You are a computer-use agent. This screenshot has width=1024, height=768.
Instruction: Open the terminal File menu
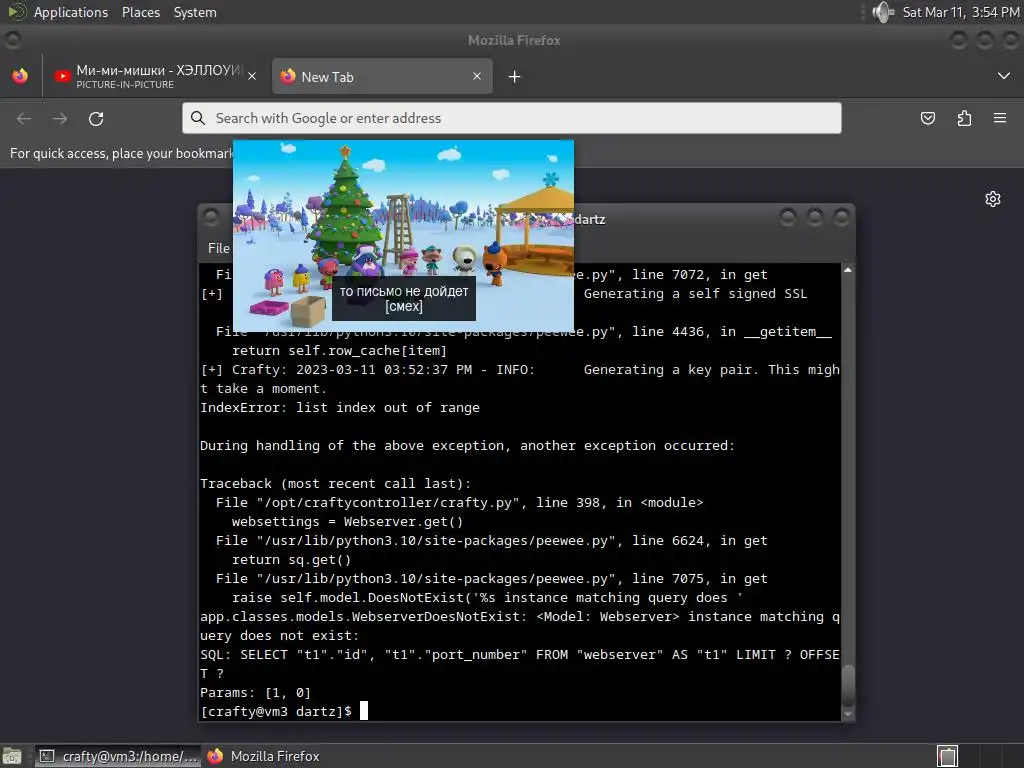point(218,248)
